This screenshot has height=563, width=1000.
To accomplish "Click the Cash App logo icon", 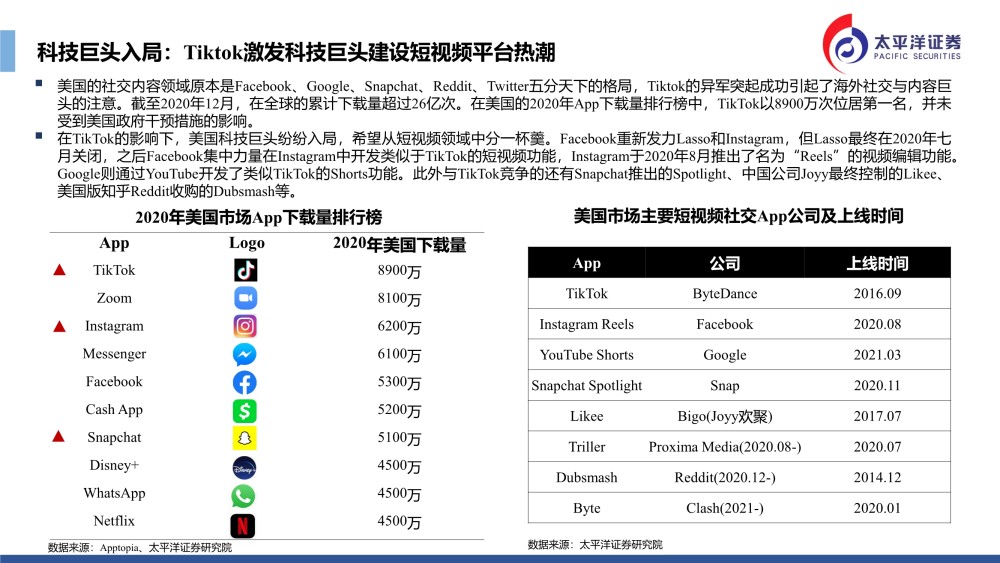I will click(245, 410).
